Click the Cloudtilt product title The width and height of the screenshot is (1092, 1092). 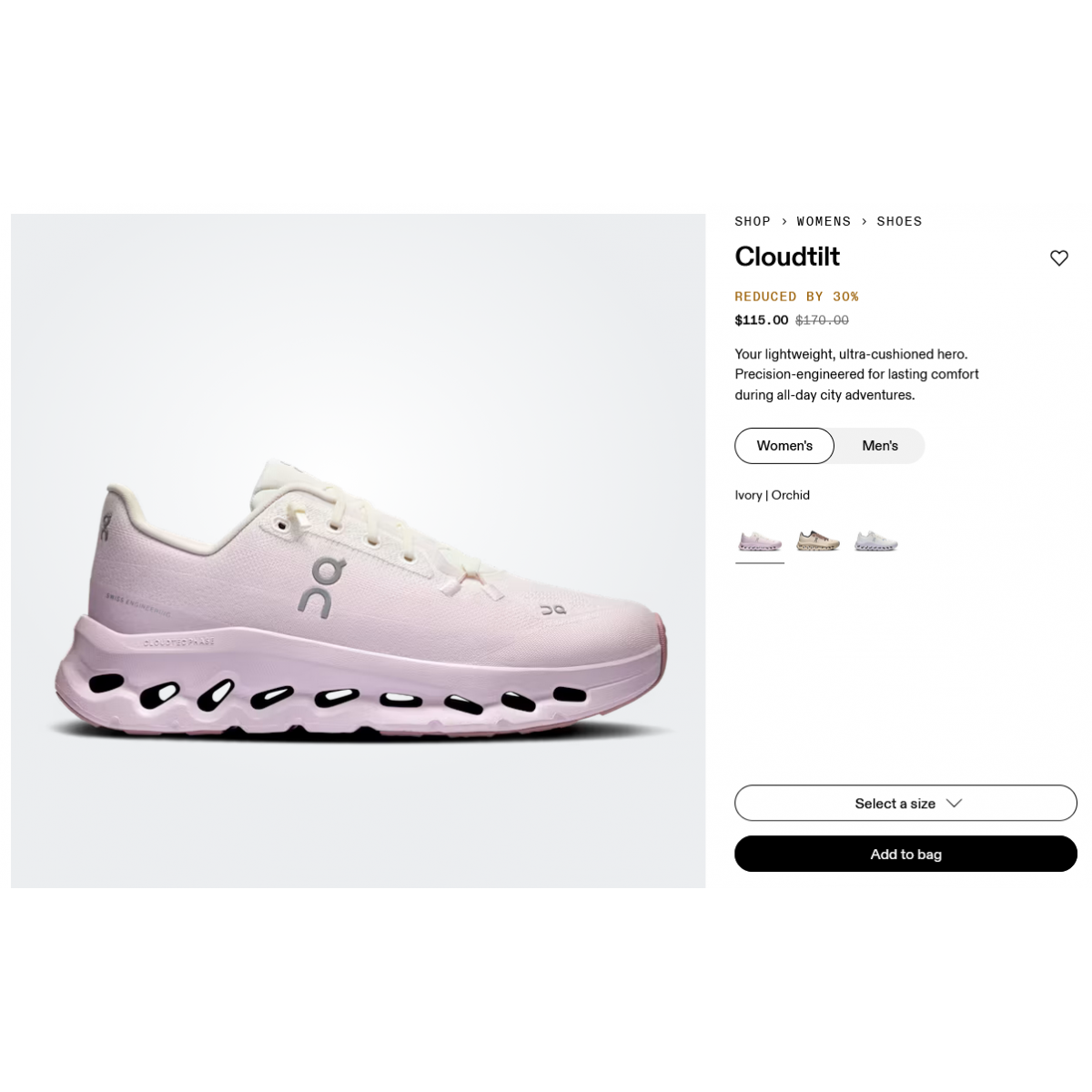coord(787,257)
